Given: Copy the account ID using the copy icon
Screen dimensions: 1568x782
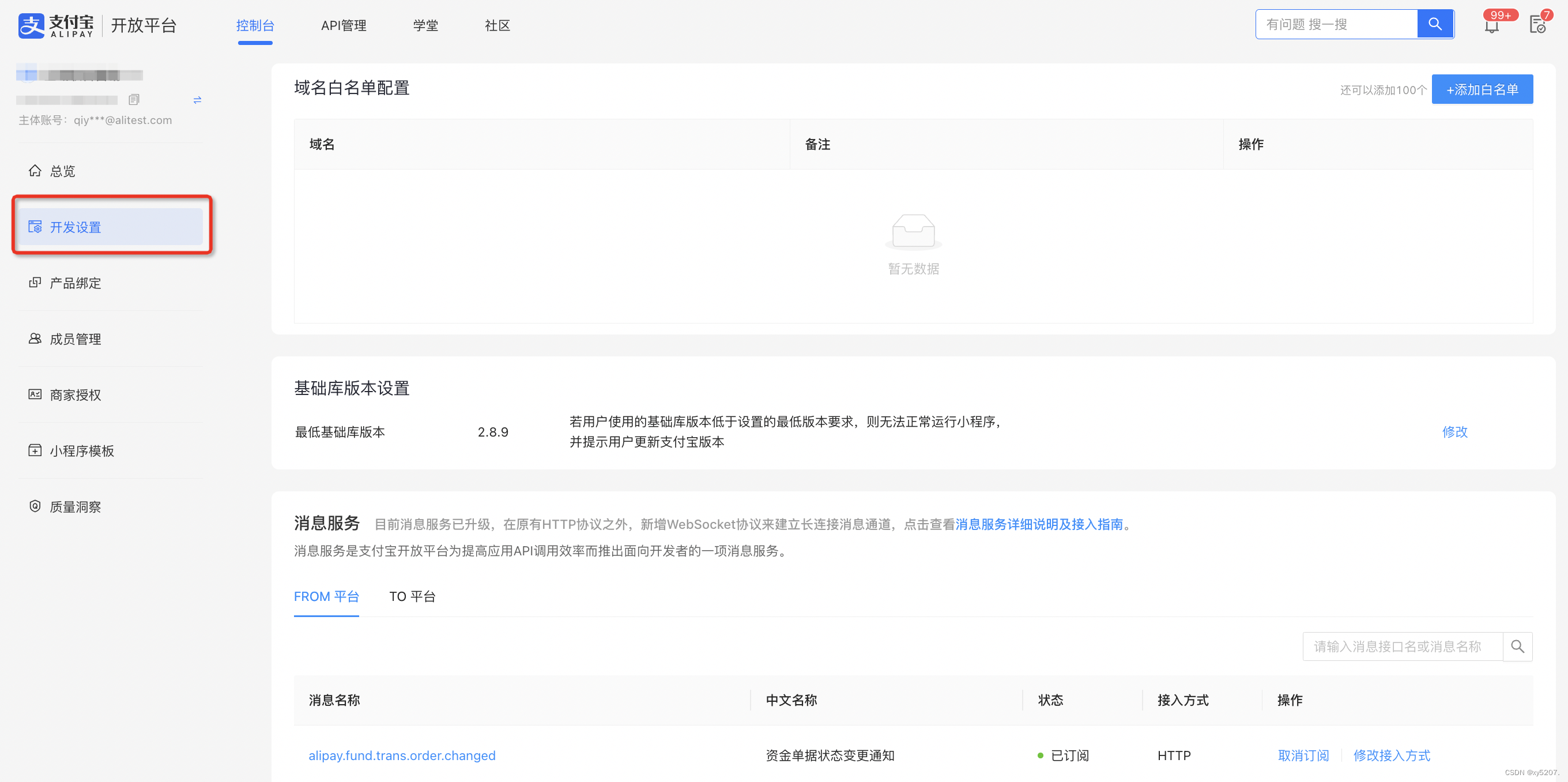Looking at the screenshot, I should [x=134, y=99].
